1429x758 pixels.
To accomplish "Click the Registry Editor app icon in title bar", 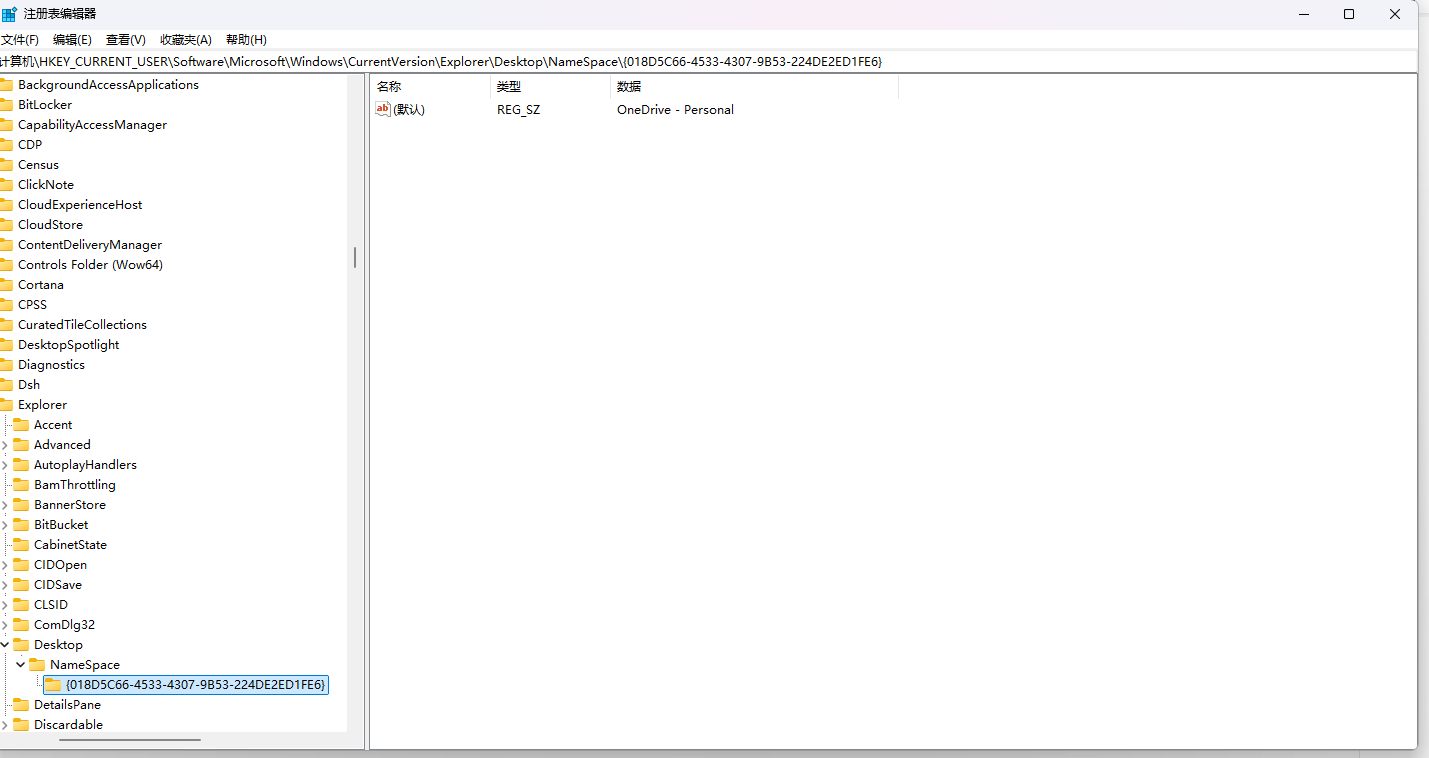I will (9, 14).
